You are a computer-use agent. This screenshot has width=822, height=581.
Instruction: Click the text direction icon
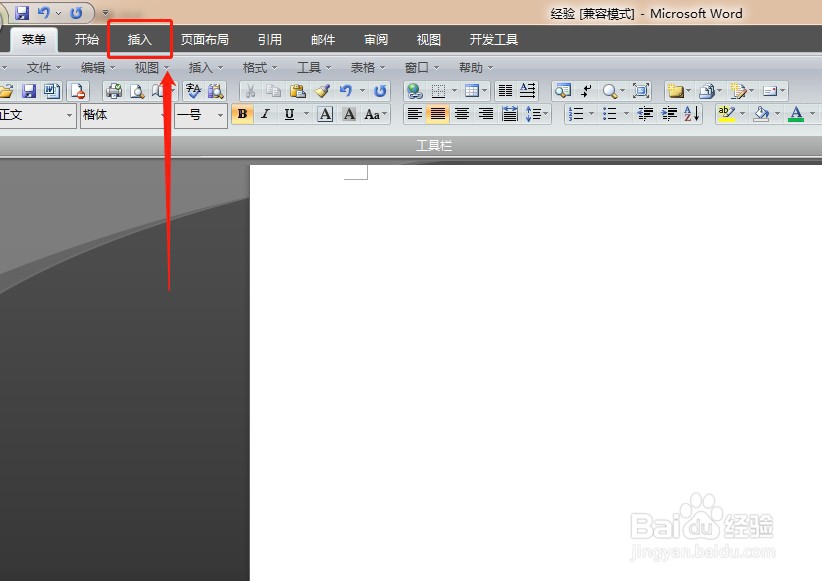pos(528,91)
